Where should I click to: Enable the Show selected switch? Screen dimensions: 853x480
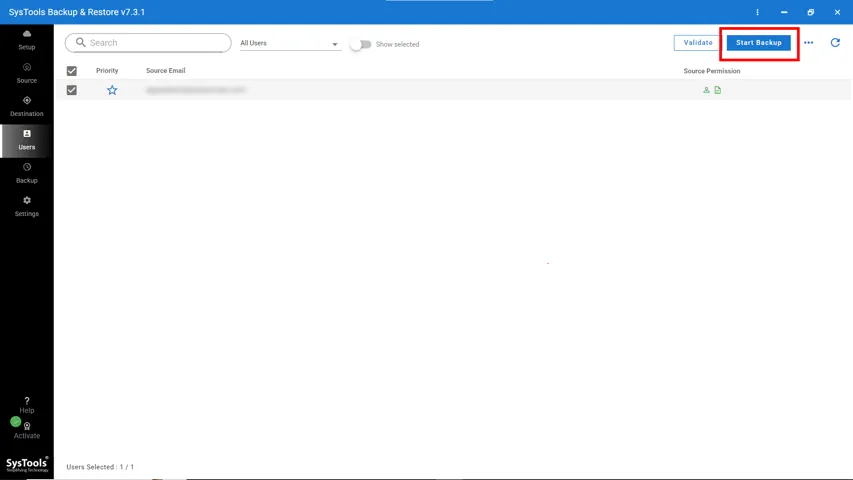361,45
